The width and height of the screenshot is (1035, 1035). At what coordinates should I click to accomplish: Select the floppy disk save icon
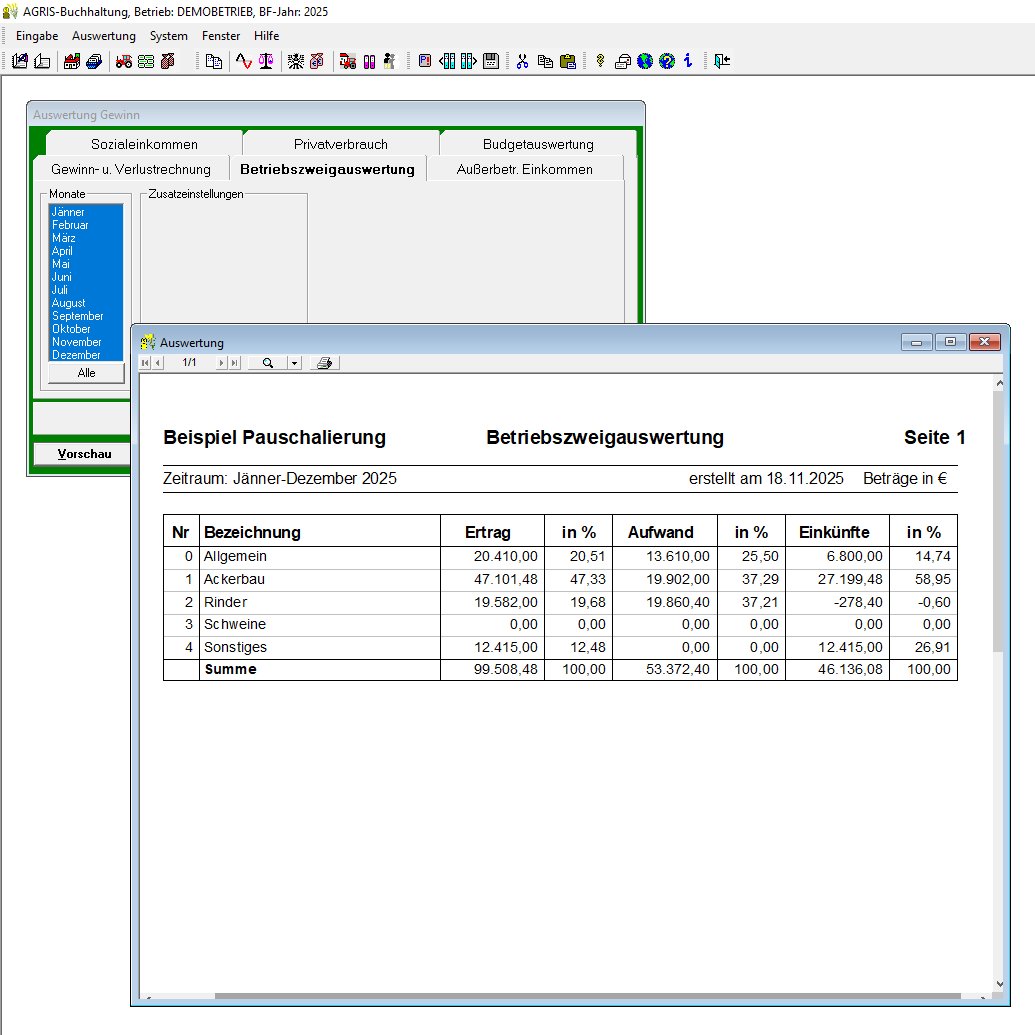[x=491, y=61]
